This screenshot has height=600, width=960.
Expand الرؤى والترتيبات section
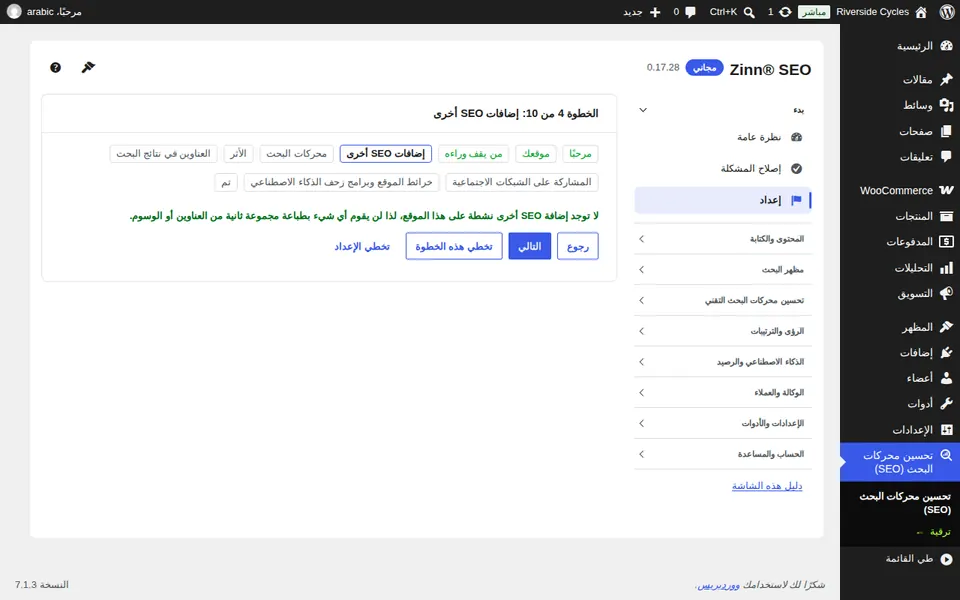coord(723,331)
